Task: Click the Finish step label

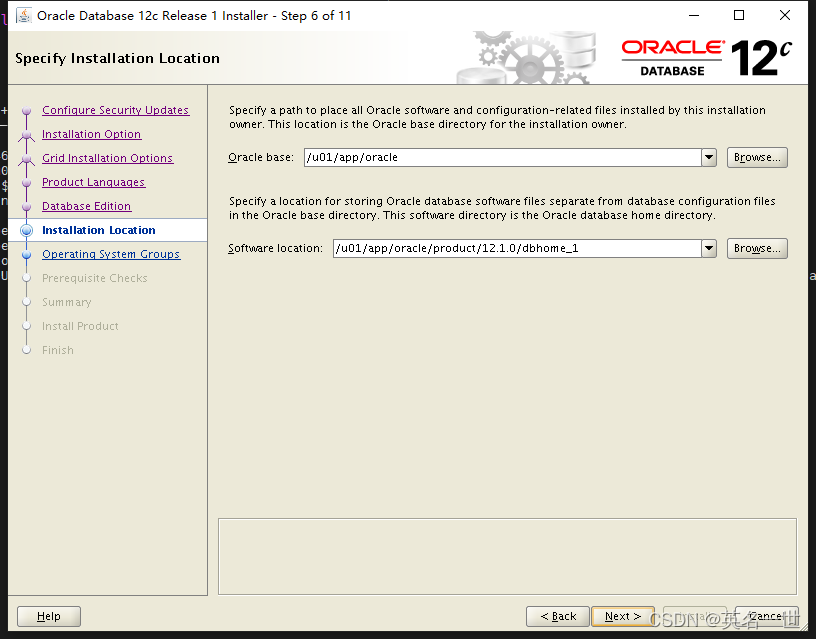Action: tap(58, 350)
